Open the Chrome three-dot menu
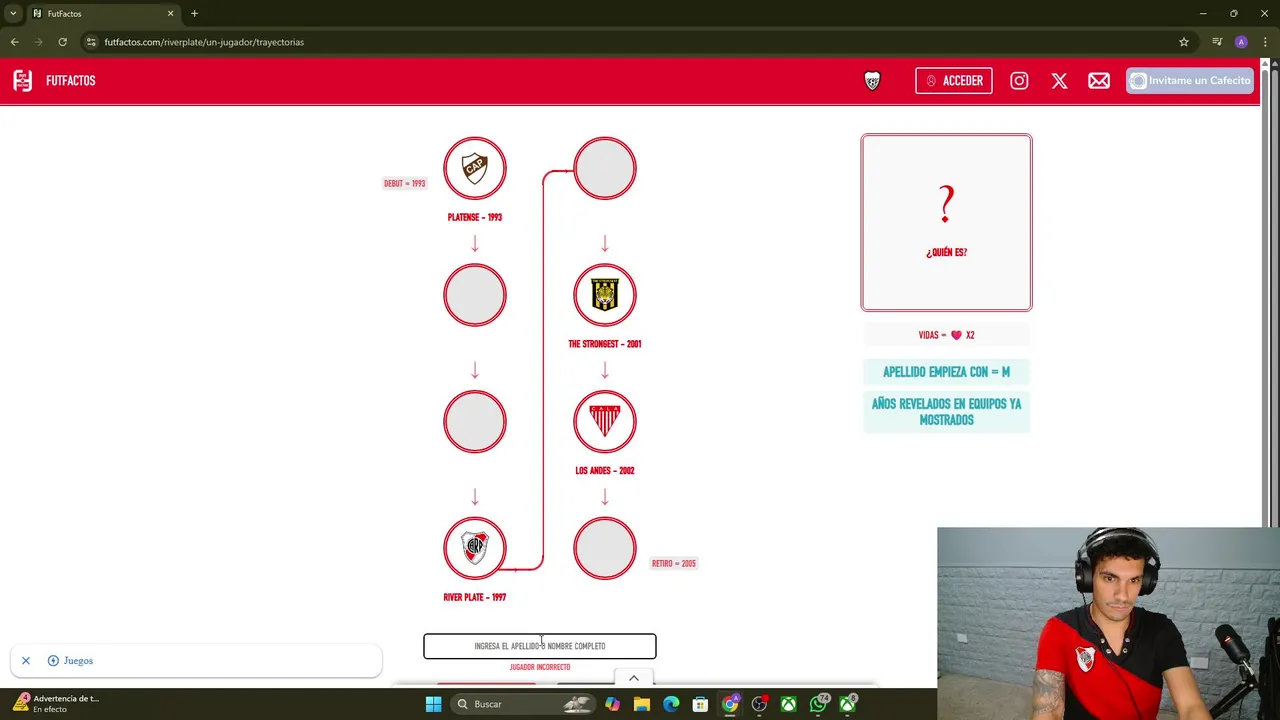Screen dimensions: 1280x720 pos(1265,42)
